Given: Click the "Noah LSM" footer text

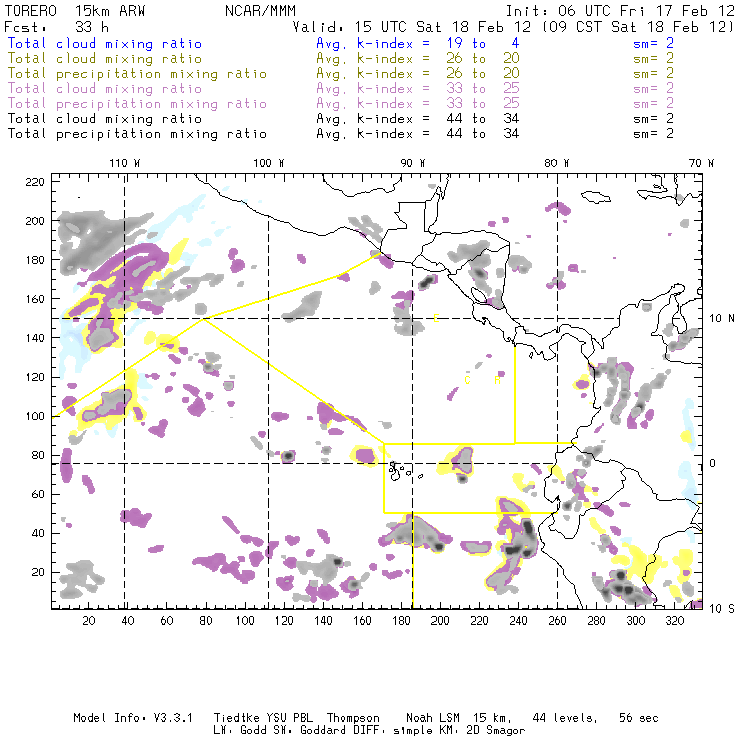Looking at the screenshot, I should (433, 718).
